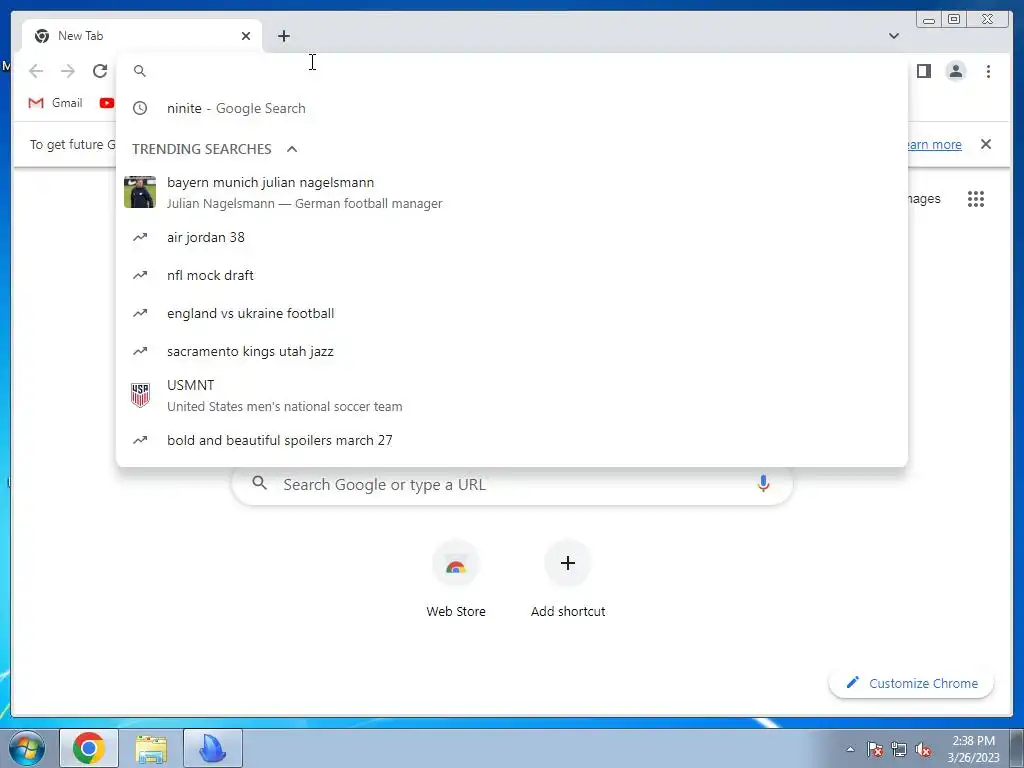Close the New Tab tab
Screen dimensions: 1024x768
[246, 36]
